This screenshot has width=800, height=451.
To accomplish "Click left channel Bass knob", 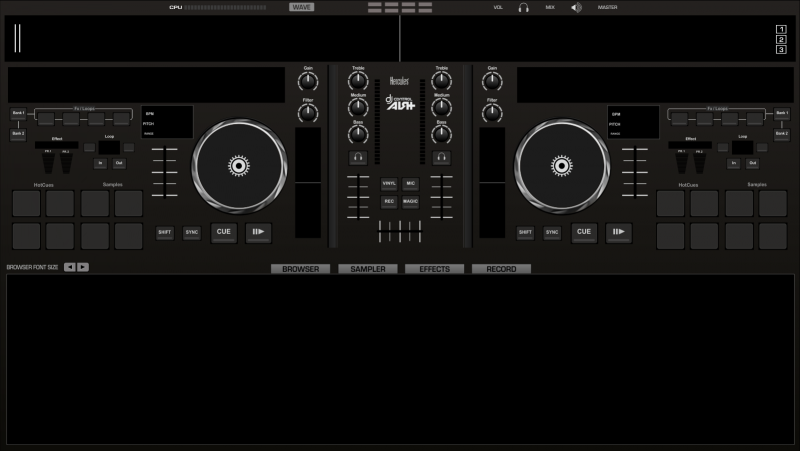I will click(358, 134).
